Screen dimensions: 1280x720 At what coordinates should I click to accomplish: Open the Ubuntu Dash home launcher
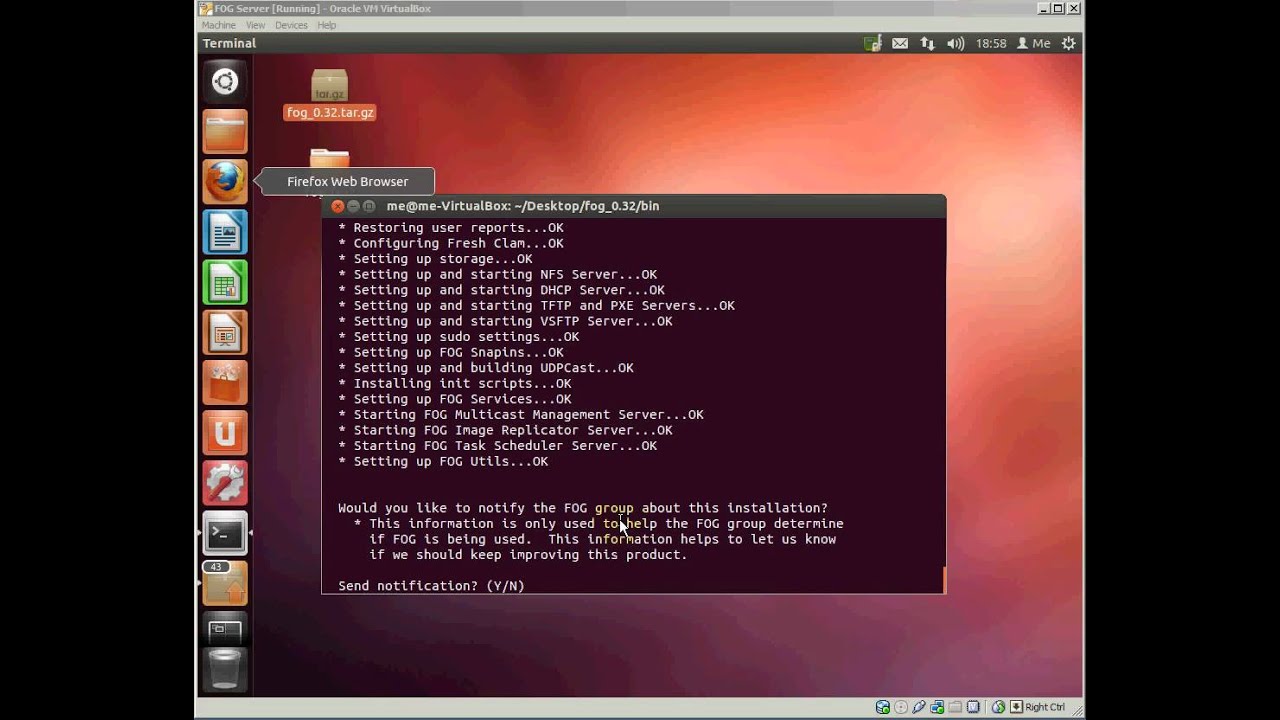point(225,82)
